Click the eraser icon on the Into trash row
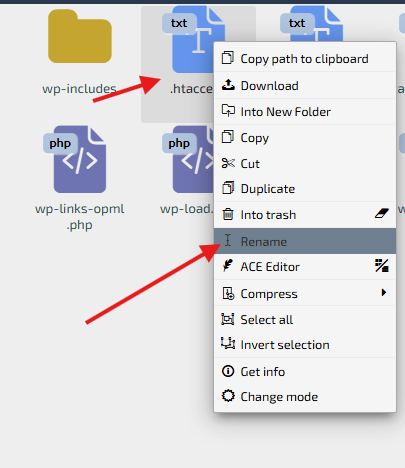This screenshot has height=468, width=405. (x=382, y=213)
